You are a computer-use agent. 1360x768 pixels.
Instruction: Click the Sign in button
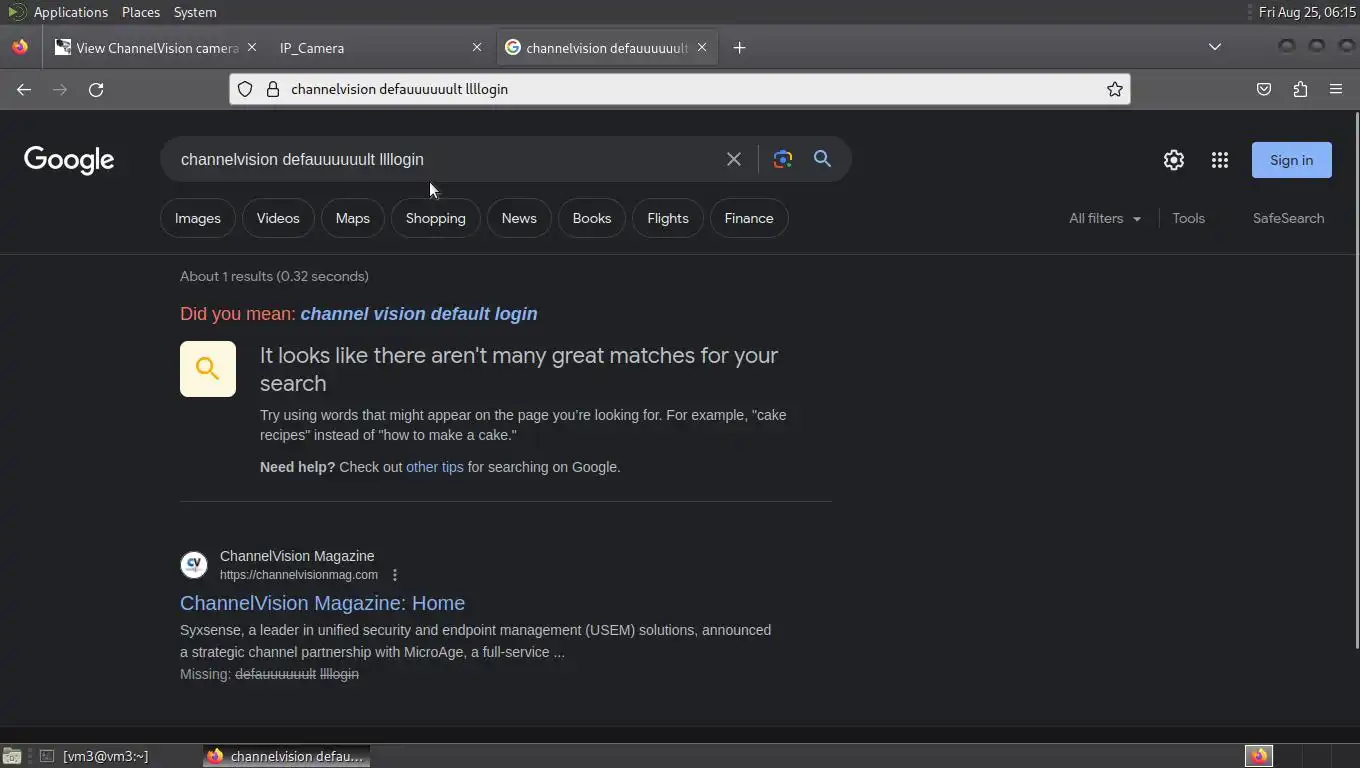(x=1292, y=160)
